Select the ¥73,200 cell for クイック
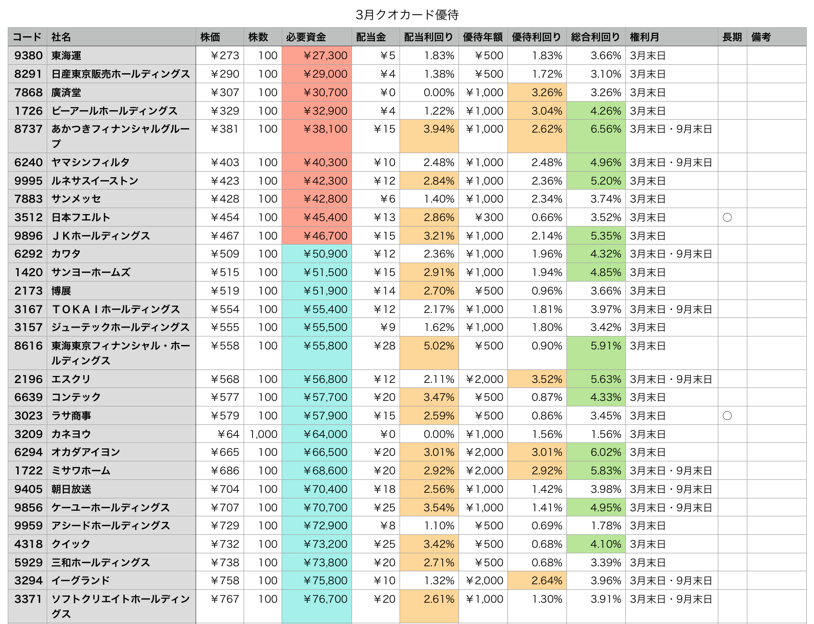 pos(317,544)
